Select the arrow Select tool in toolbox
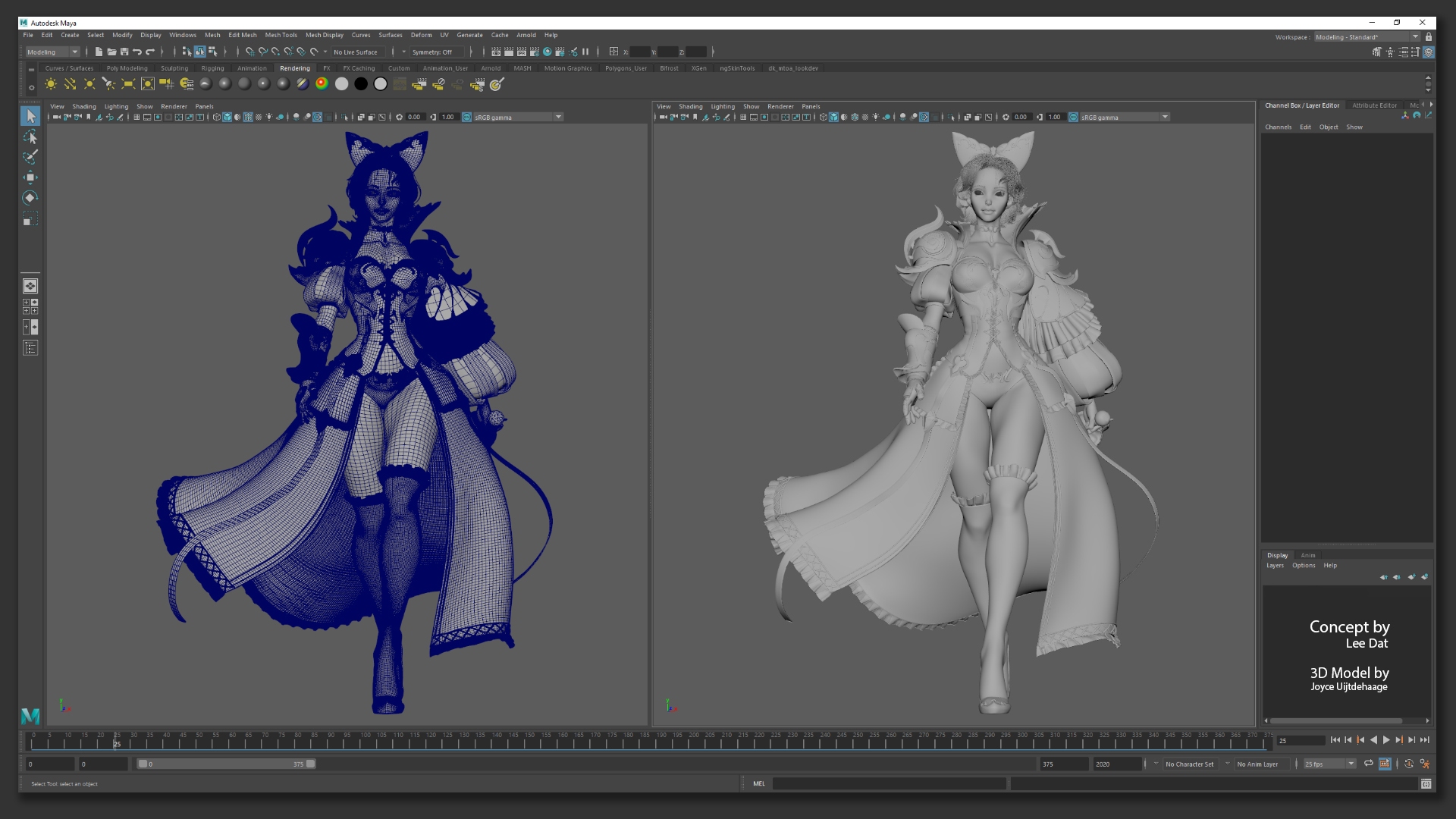The width and height of the screenshot is (1456, 819). click(x=30, y=116)
